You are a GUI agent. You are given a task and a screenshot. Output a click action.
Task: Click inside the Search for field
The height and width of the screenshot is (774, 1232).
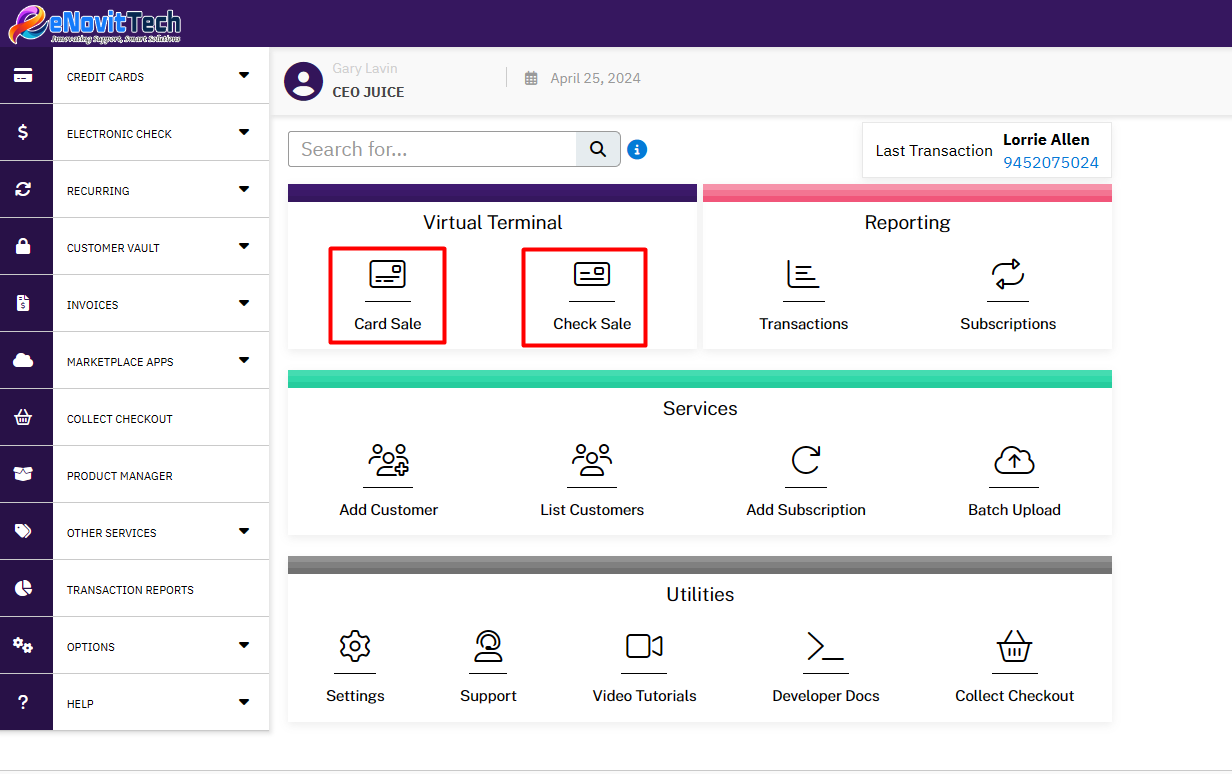click(x=432, y=148)
